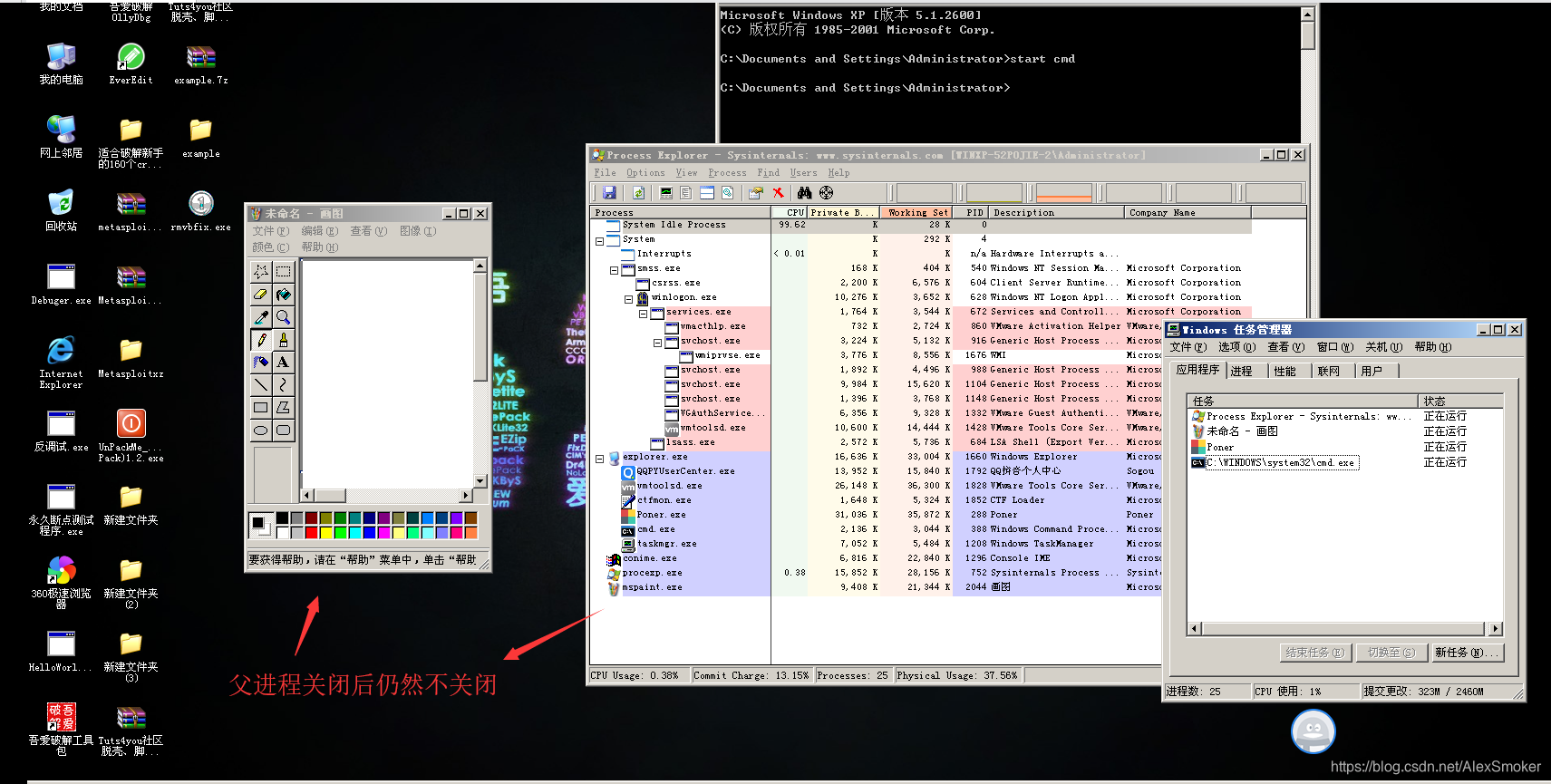Open the Internet Explorer desktop icon
Image resolution: width=1551 pixels, height=784 pixels.
[x=61, y=363]
